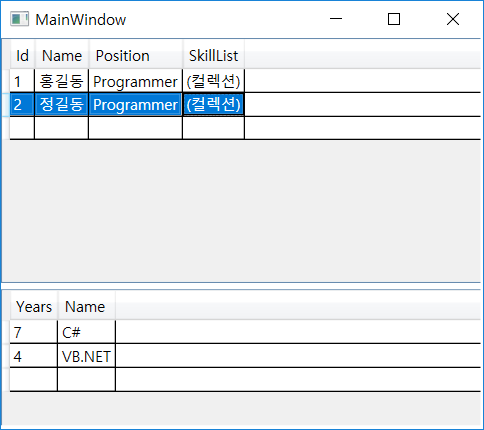
Task: Sort by the Id column header
Action: 22,55
